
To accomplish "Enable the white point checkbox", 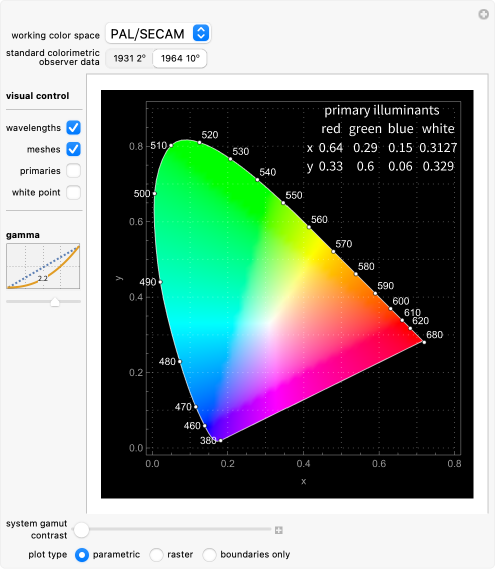I will [x=73, y=192].
